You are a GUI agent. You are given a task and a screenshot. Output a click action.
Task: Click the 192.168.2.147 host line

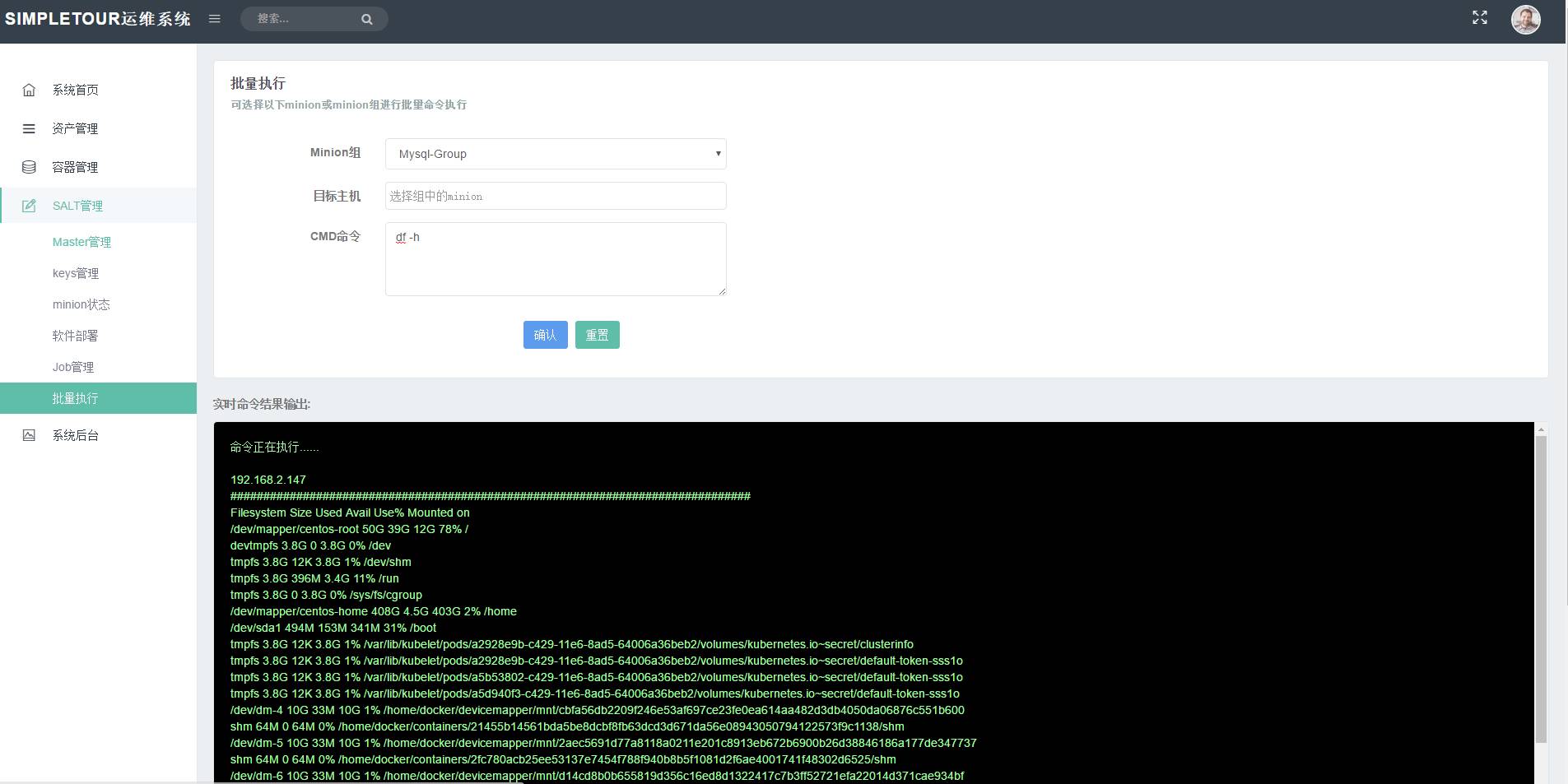pyautogui.click(x=268, y=480)
